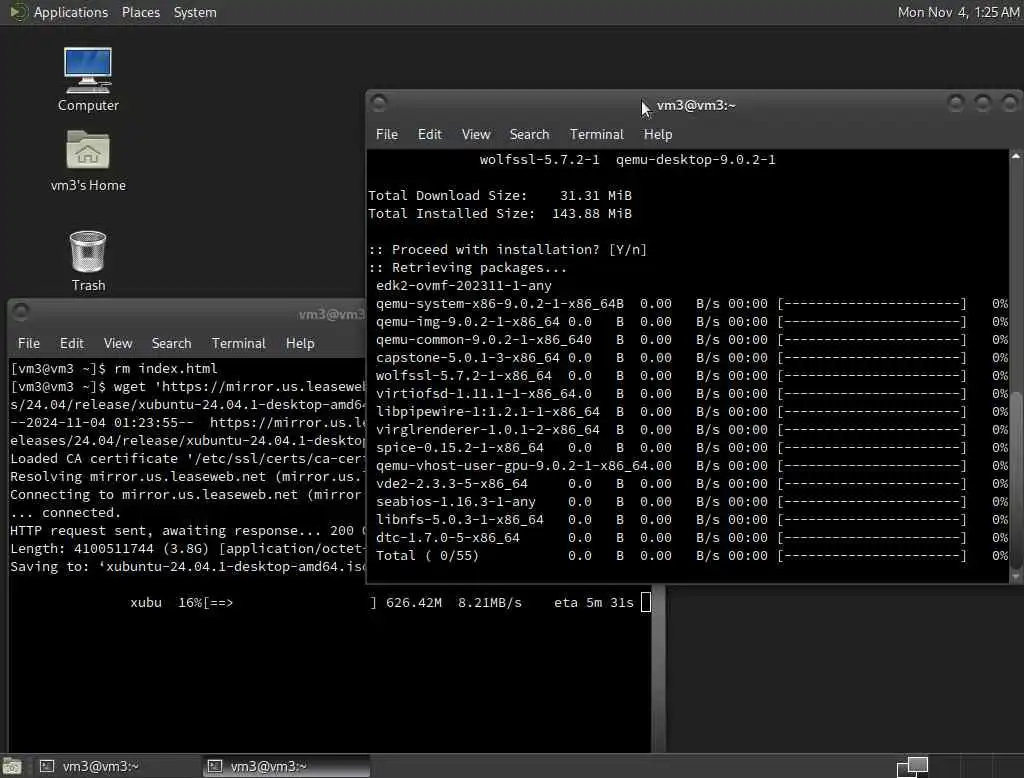Open the Trash desktop icon
The height and width of the screenshot is (778, 1024).
coord(88,261)
